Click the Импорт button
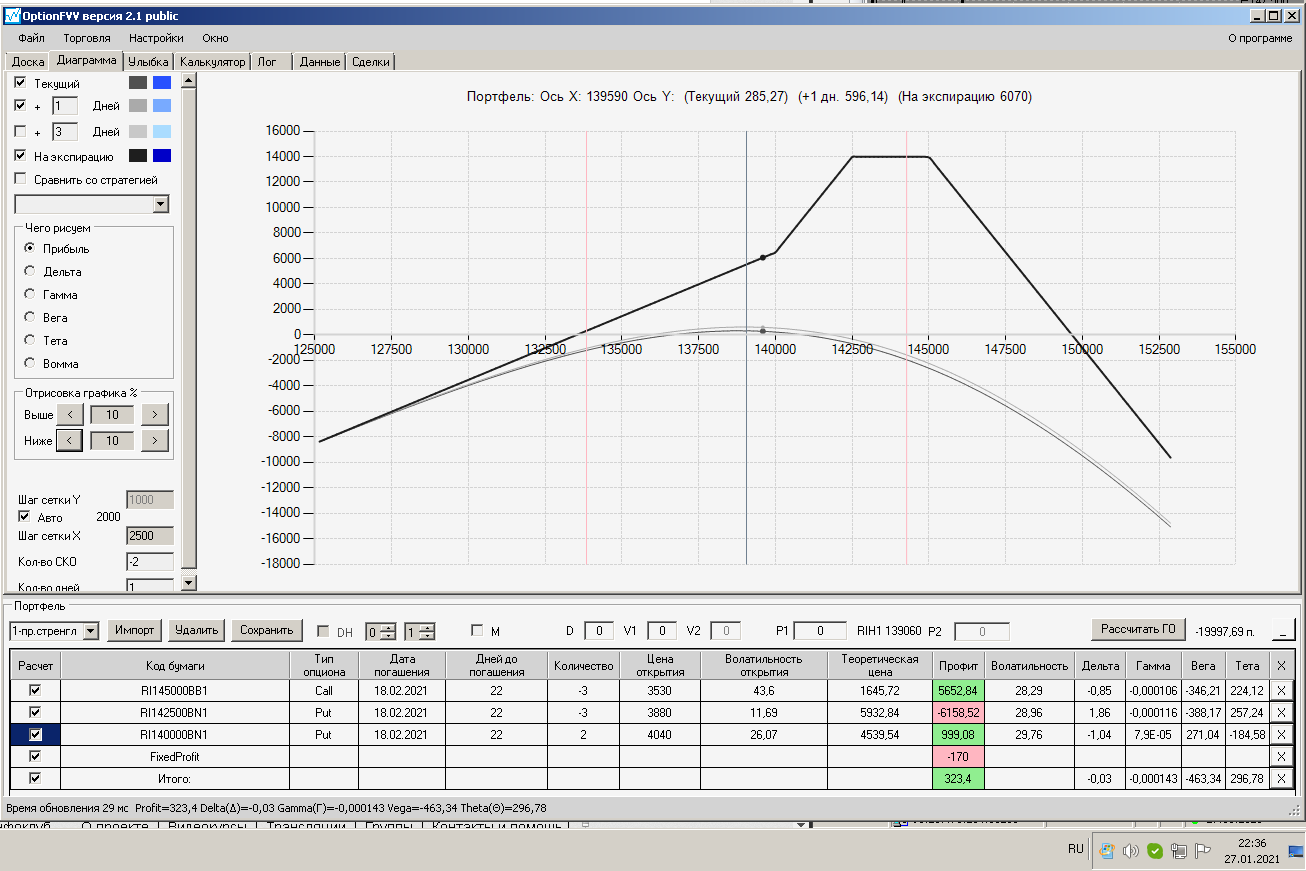The height and width of the screenshot is (871, 1306). coord(134,630)
